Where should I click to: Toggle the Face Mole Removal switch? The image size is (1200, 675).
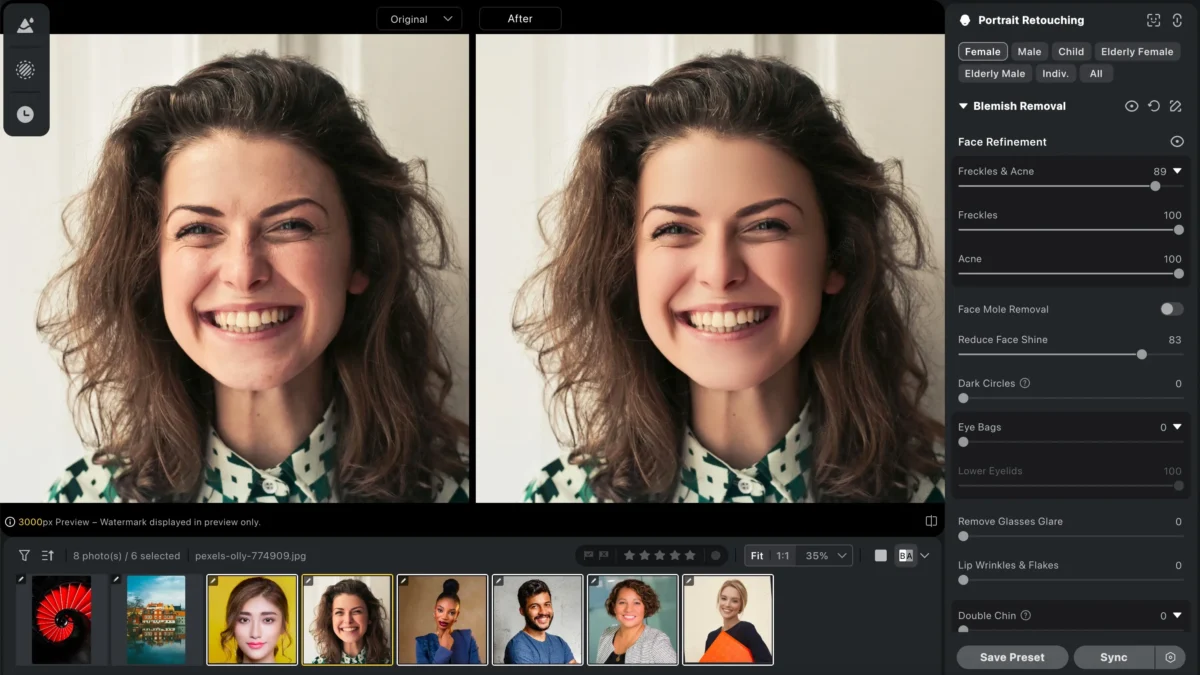pos(1171,309)
